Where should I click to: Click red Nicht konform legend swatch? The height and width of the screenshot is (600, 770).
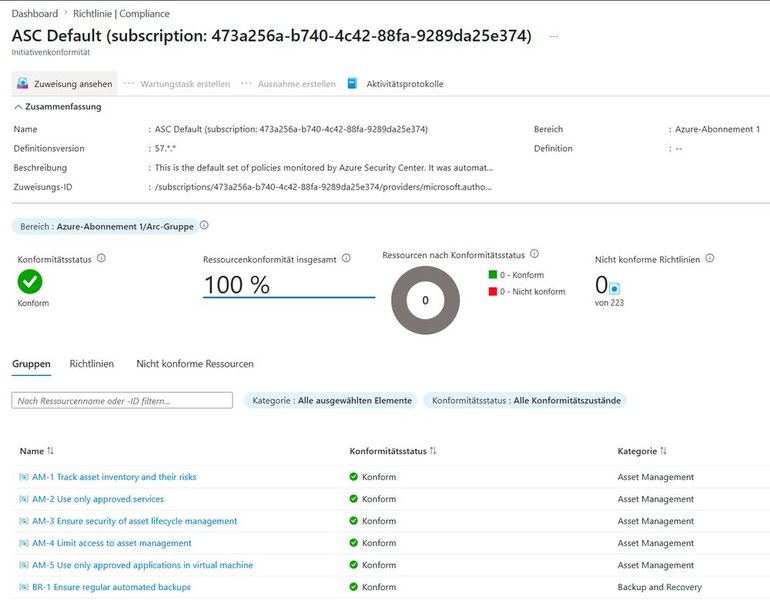click(x=493, y=291)
